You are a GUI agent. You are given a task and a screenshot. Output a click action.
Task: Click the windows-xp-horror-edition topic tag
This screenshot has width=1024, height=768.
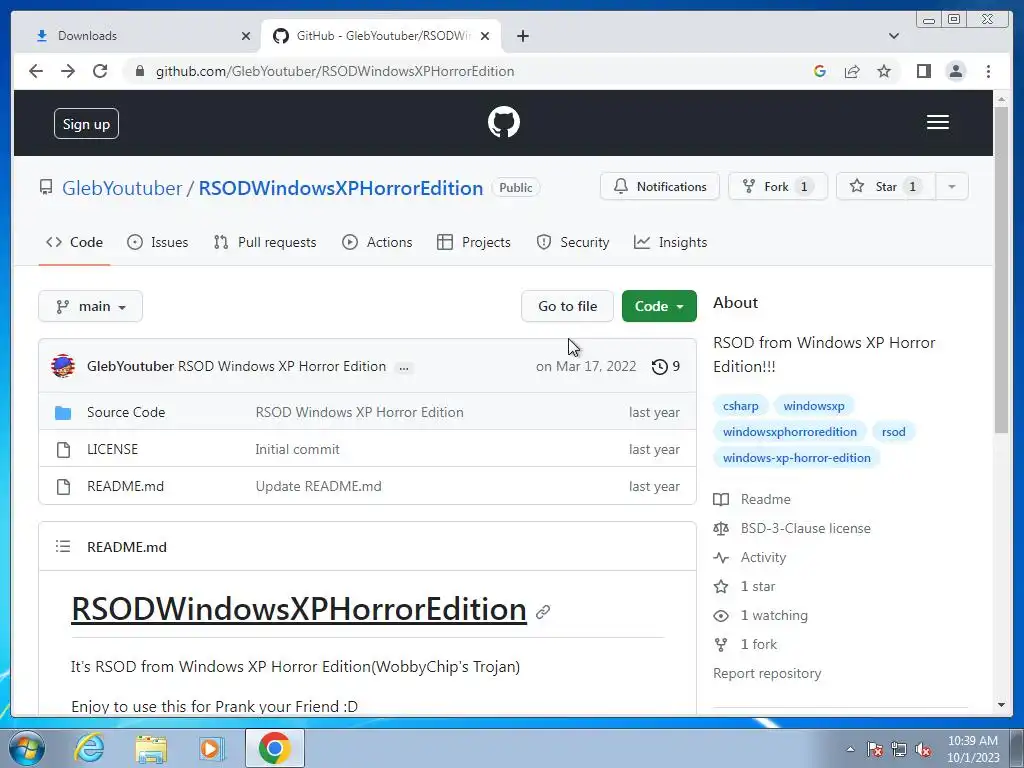(x=797, y=458)
